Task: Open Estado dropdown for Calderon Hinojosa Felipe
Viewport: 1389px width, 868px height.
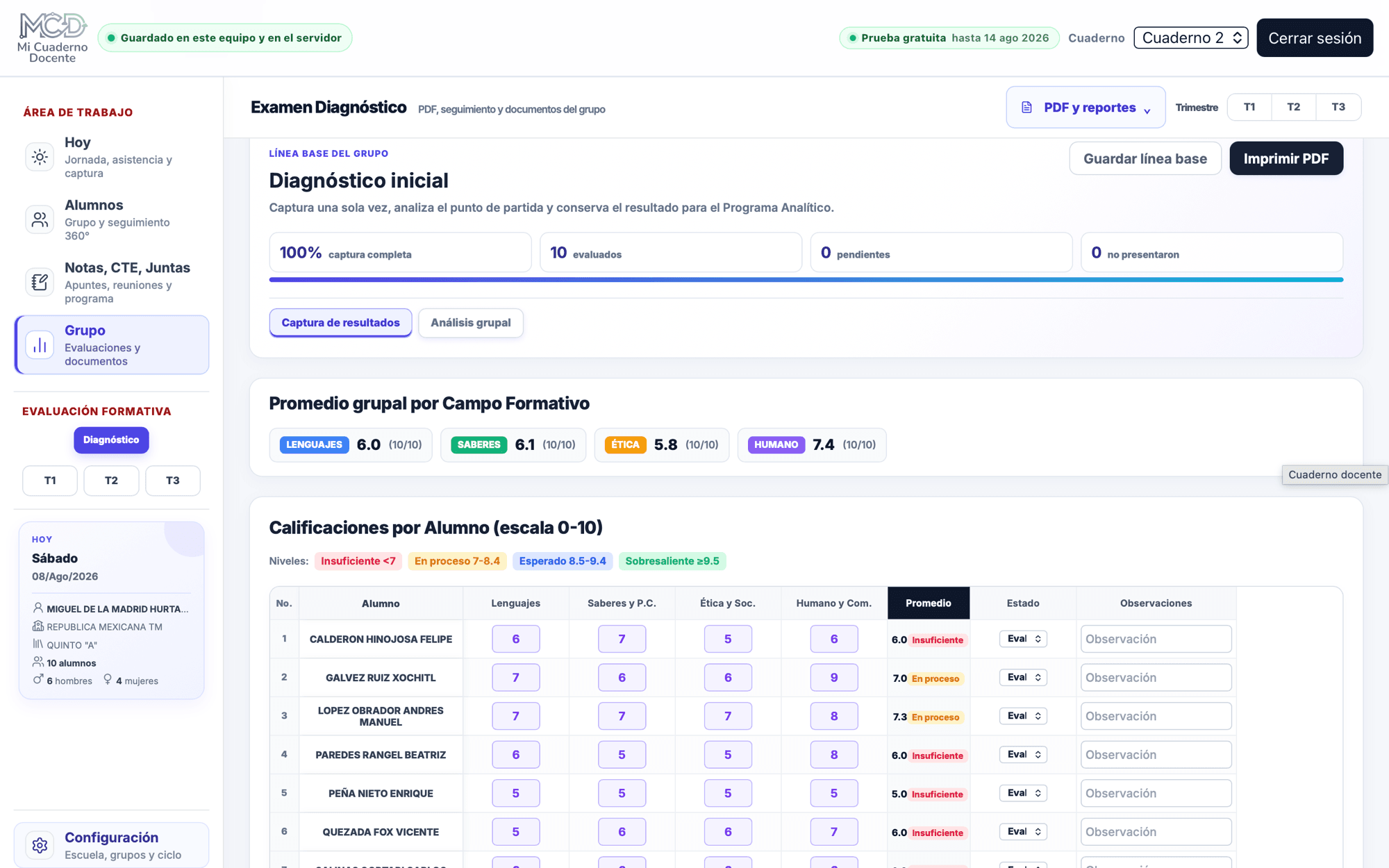Action: [1024, 639]
